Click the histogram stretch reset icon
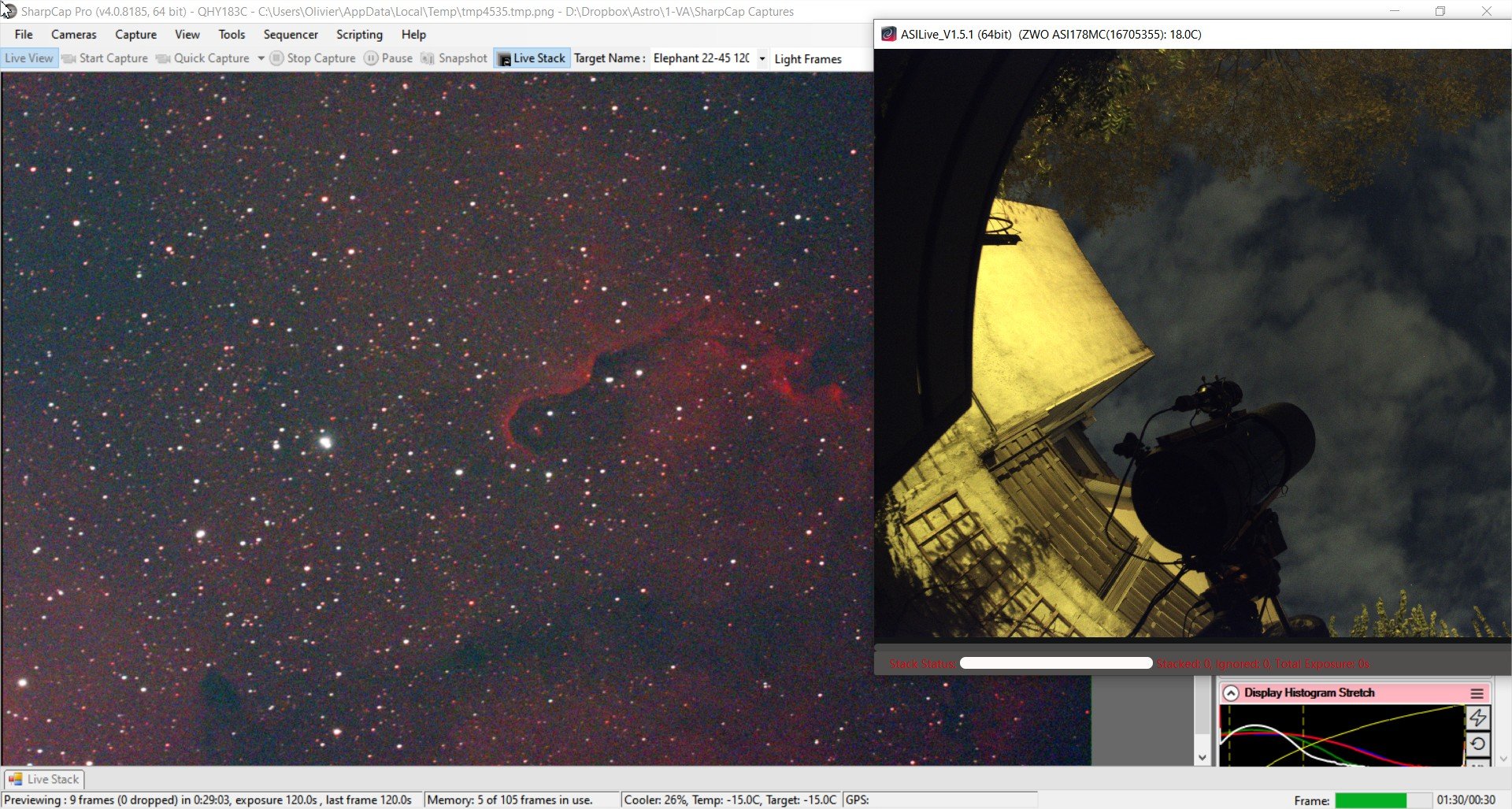The image size is (1512, 809). [1477, 744]
